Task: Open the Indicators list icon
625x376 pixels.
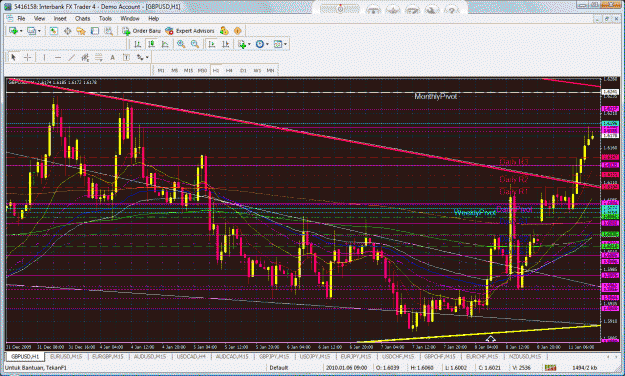Action: pyautogui.click(x=242, y=44)
